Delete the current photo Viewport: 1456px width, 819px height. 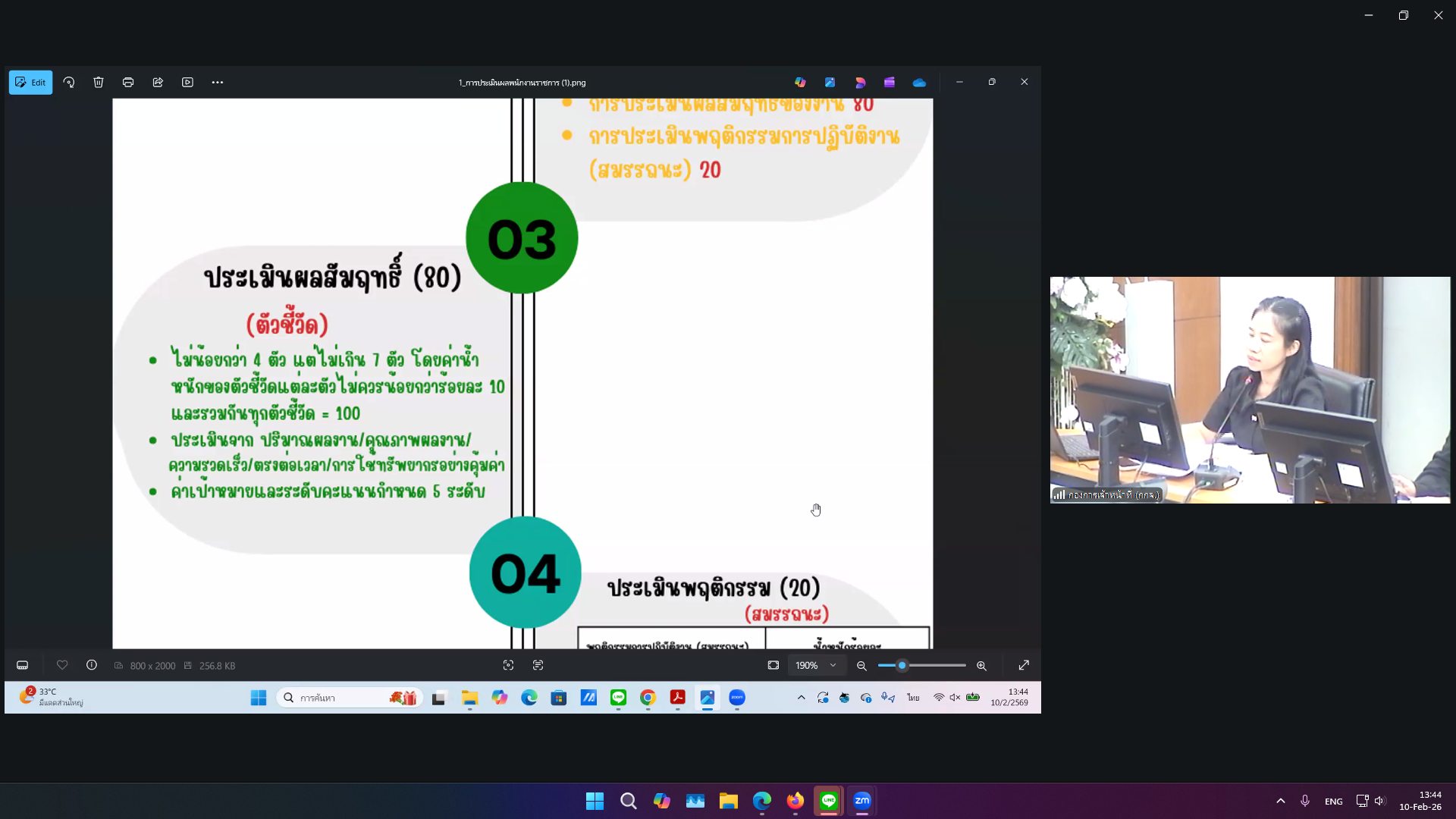tap(99, 82)
